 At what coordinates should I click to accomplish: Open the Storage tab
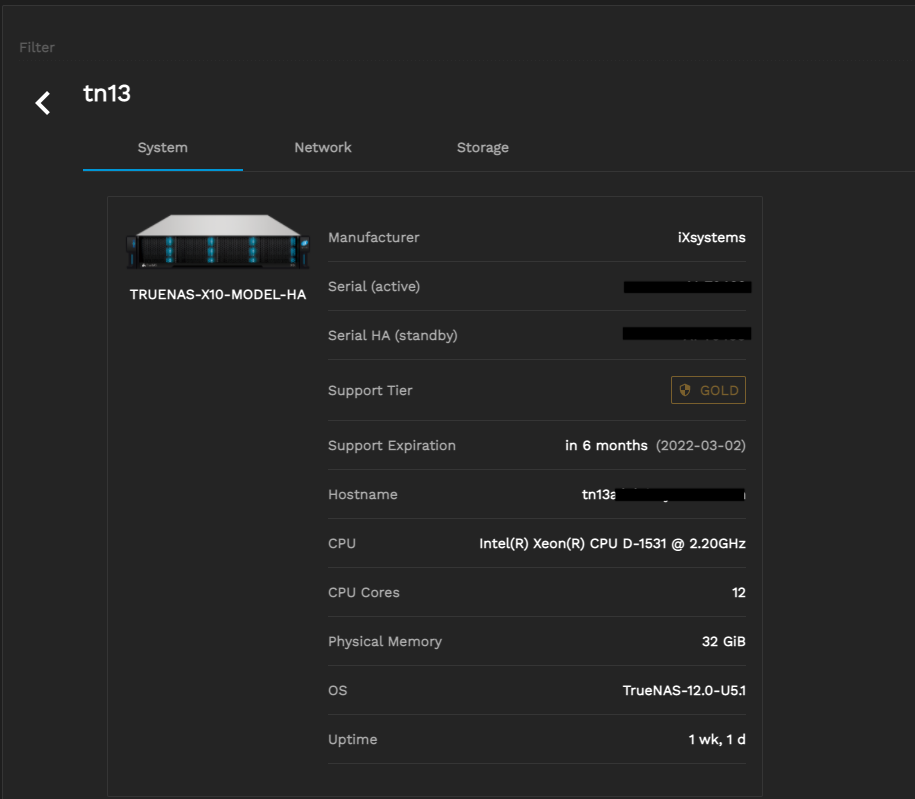point(482,148)
